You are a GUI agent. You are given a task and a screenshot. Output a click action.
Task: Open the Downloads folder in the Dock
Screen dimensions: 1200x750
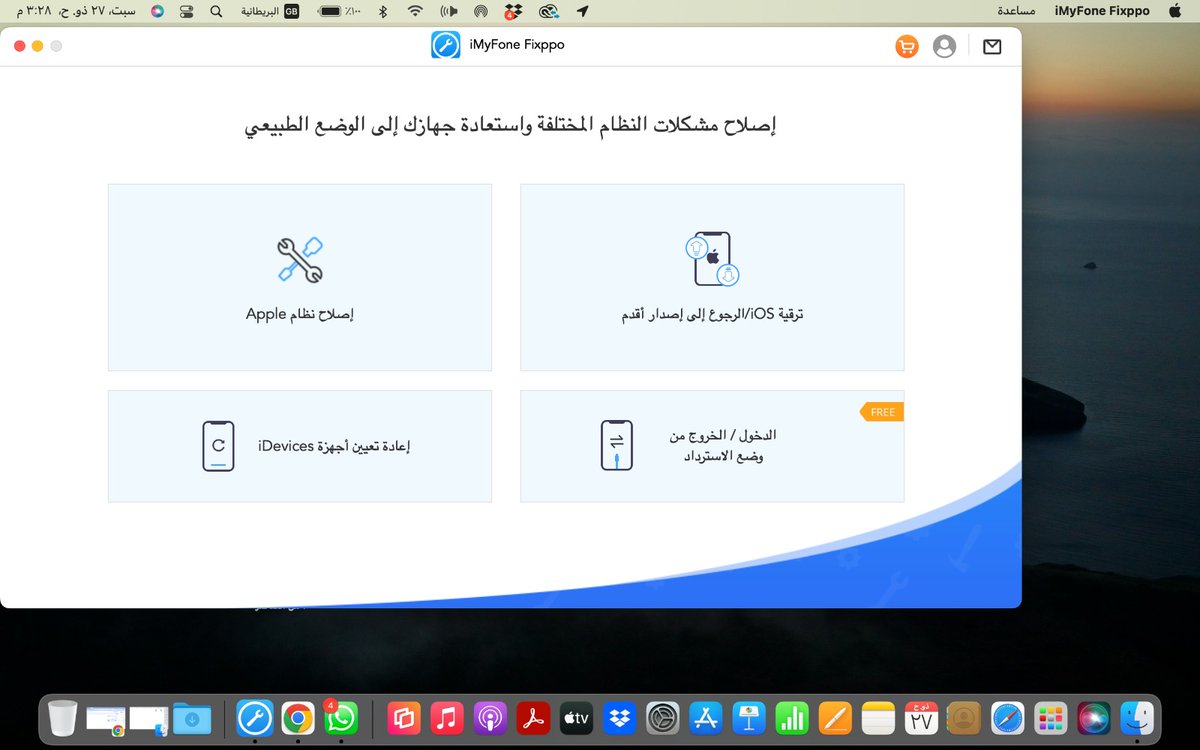(x=191, y=718)
